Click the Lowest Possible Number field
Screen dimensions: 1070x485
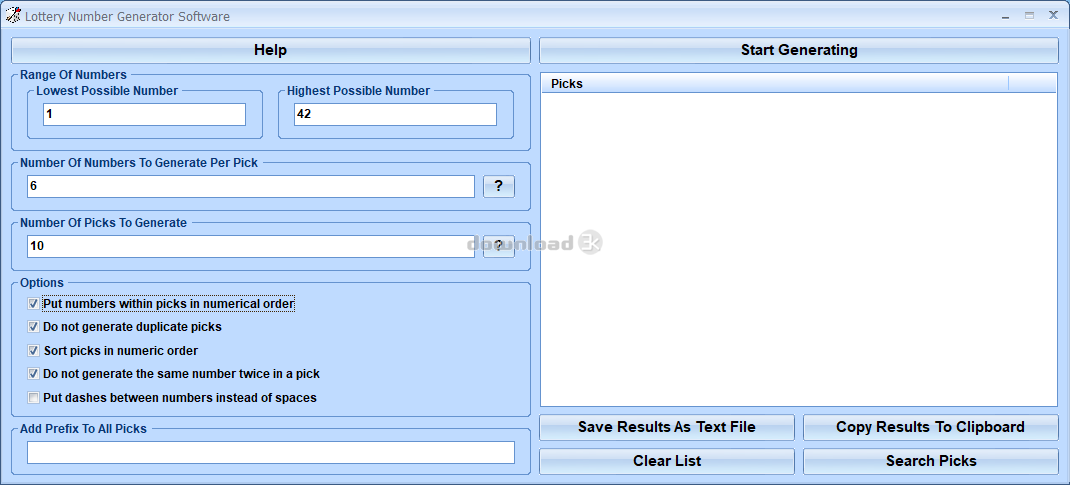(x=144, y=115)
